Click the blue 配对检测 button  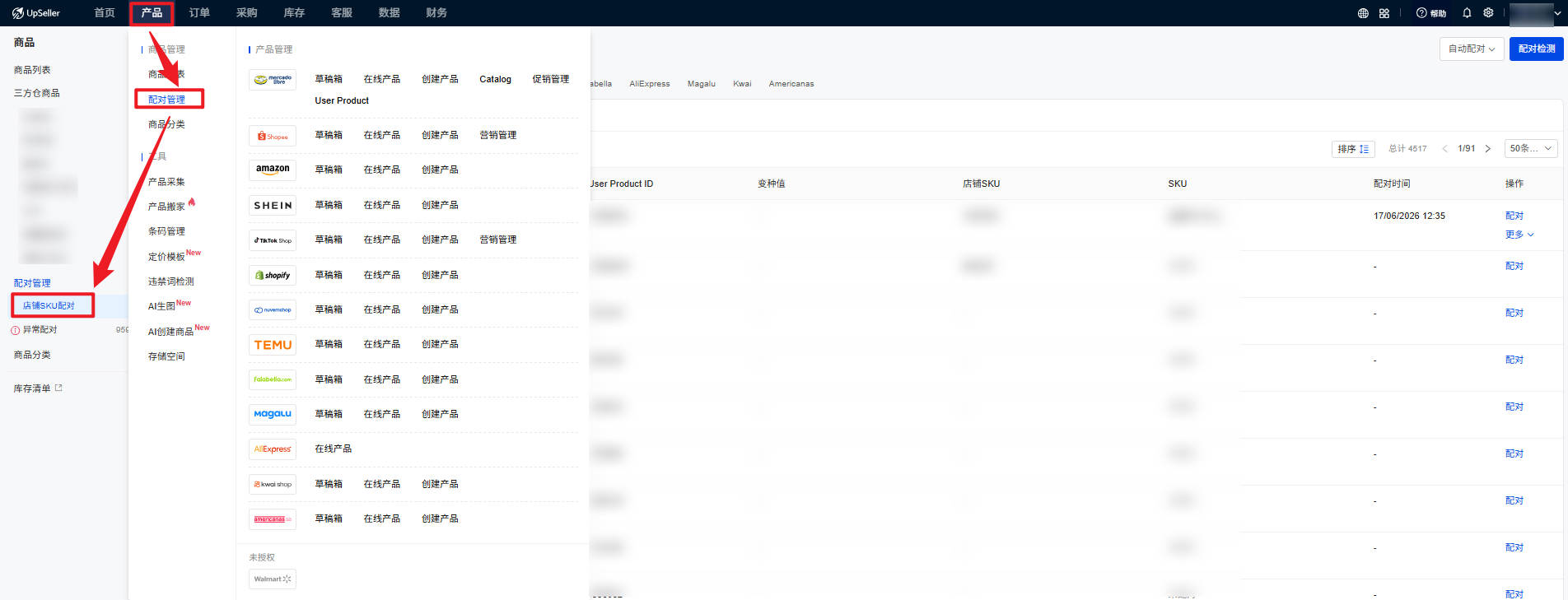point(1537,49)
